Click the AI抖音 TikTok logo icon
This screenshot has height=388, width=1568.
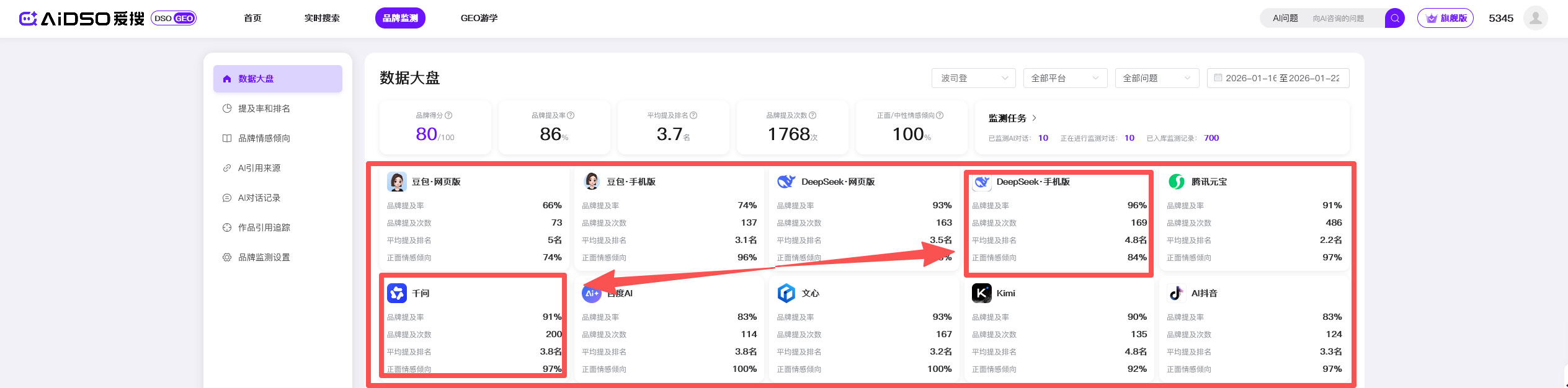1176,293
